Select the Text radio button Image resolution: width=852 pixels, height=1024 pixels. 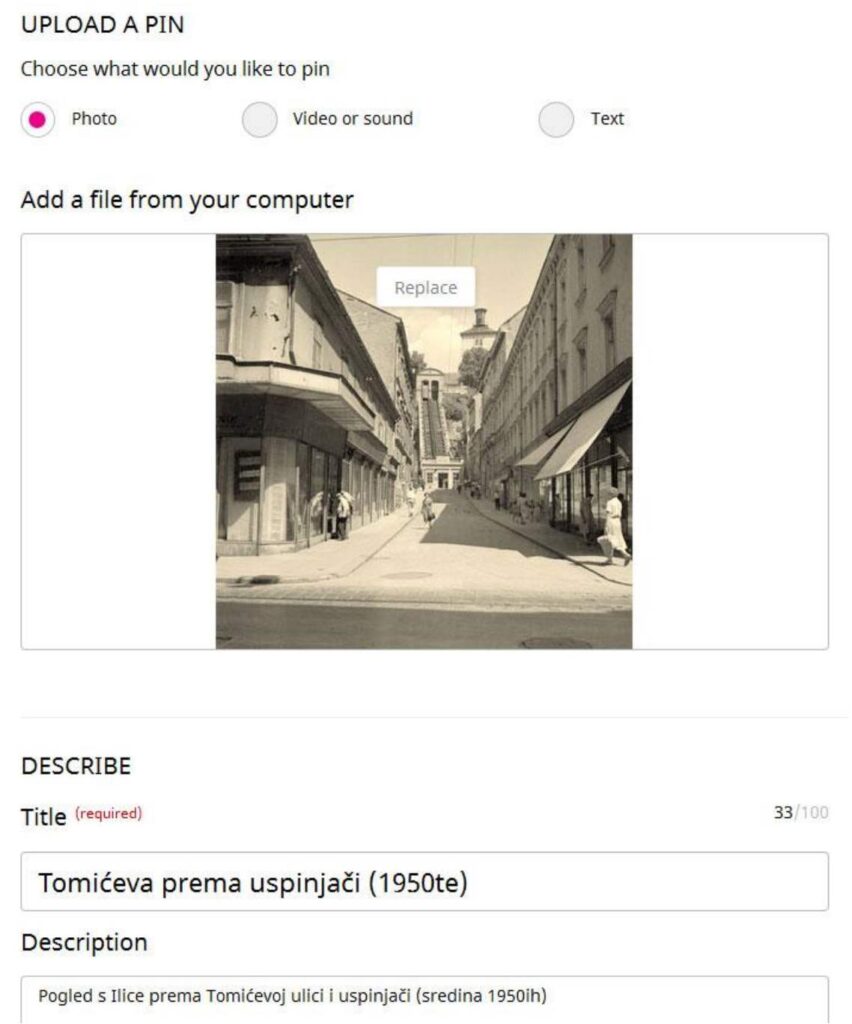556,120
